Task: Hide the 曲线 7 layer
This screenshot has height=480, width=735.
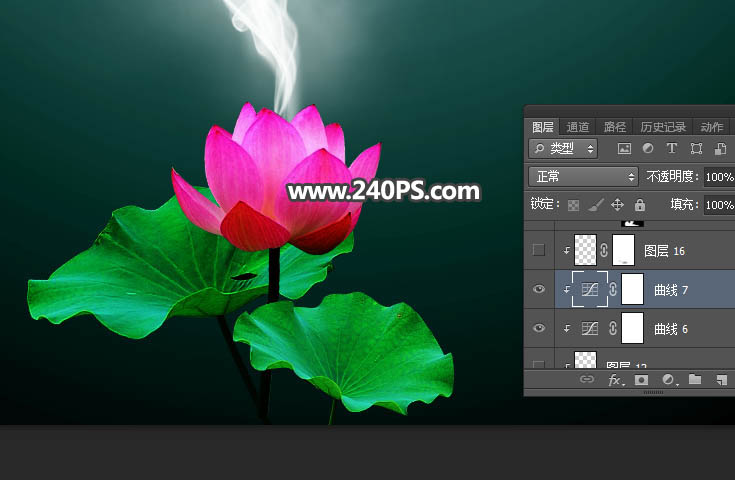Action: click(x=540, y=289)
